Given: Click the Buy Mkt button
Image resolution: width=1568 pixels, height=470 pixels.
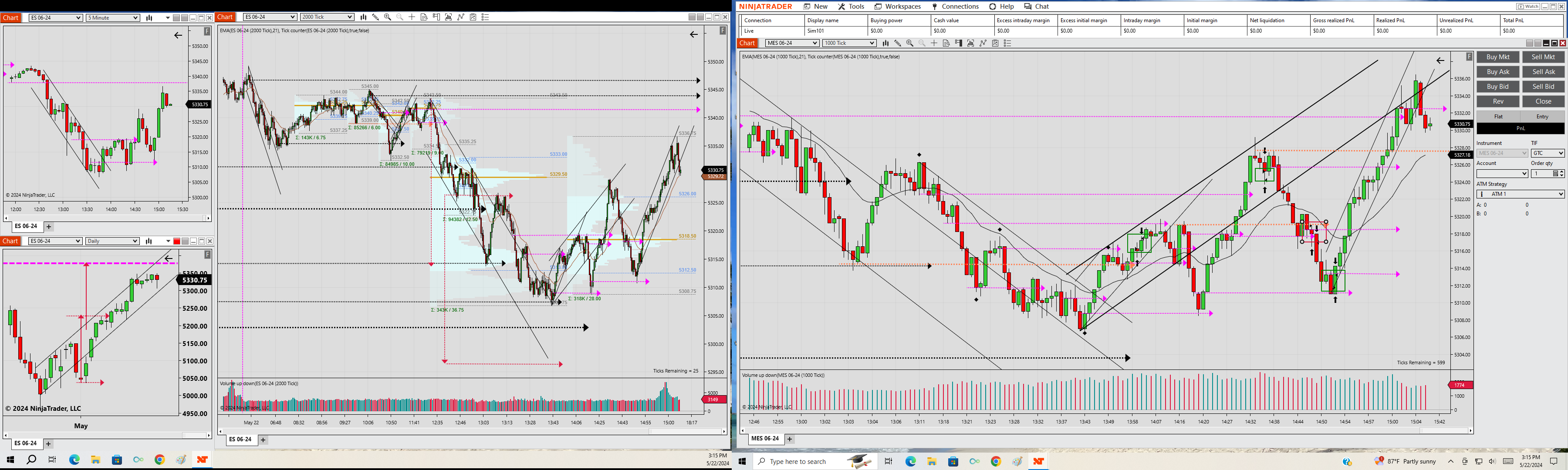Looking at the screenshot, I should (1498, 57).
